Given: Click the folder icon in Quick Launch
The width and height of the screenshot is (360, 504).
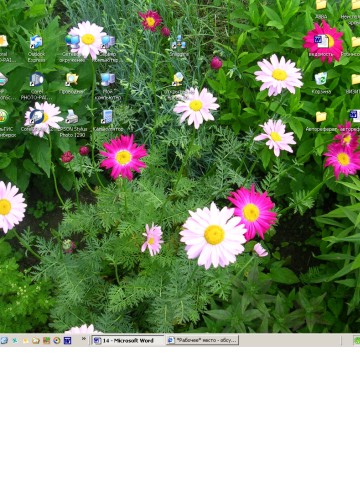Looking at the screenshot, I should pos(36,341).
